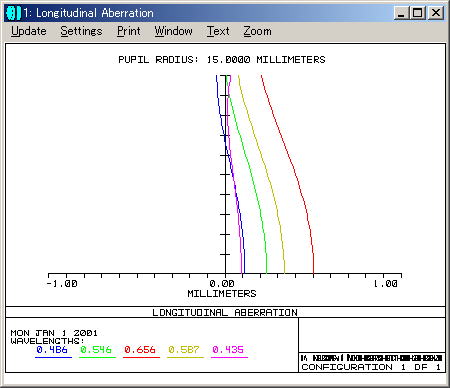Click the 1.00 axis label

tap(386, 284)
